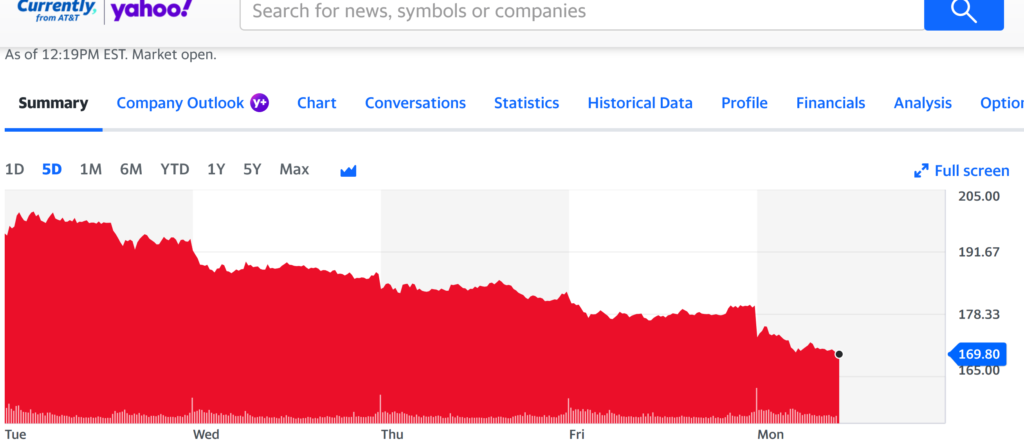Focus the search news, symbols field
This screenshot has height=442, width=1024.
pos(580,12)
